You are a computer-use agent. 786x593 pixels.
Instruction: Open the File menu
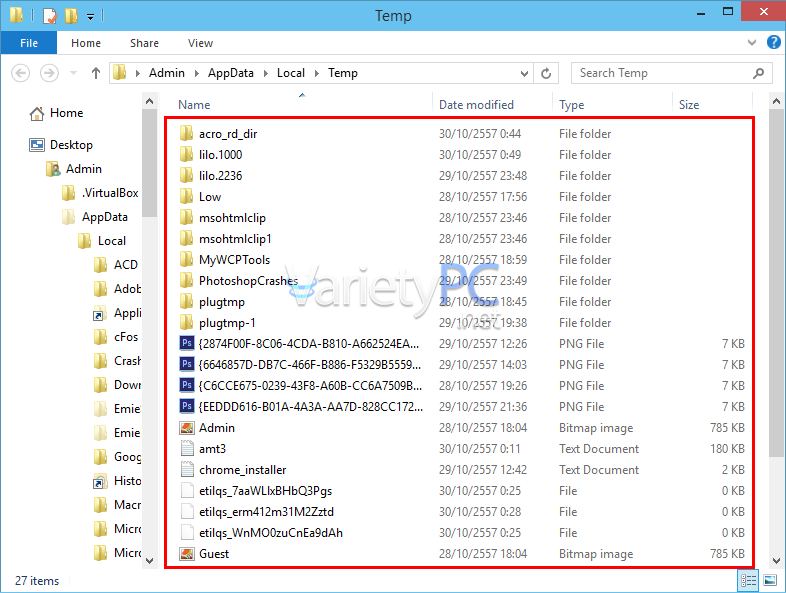click(29, 43)
